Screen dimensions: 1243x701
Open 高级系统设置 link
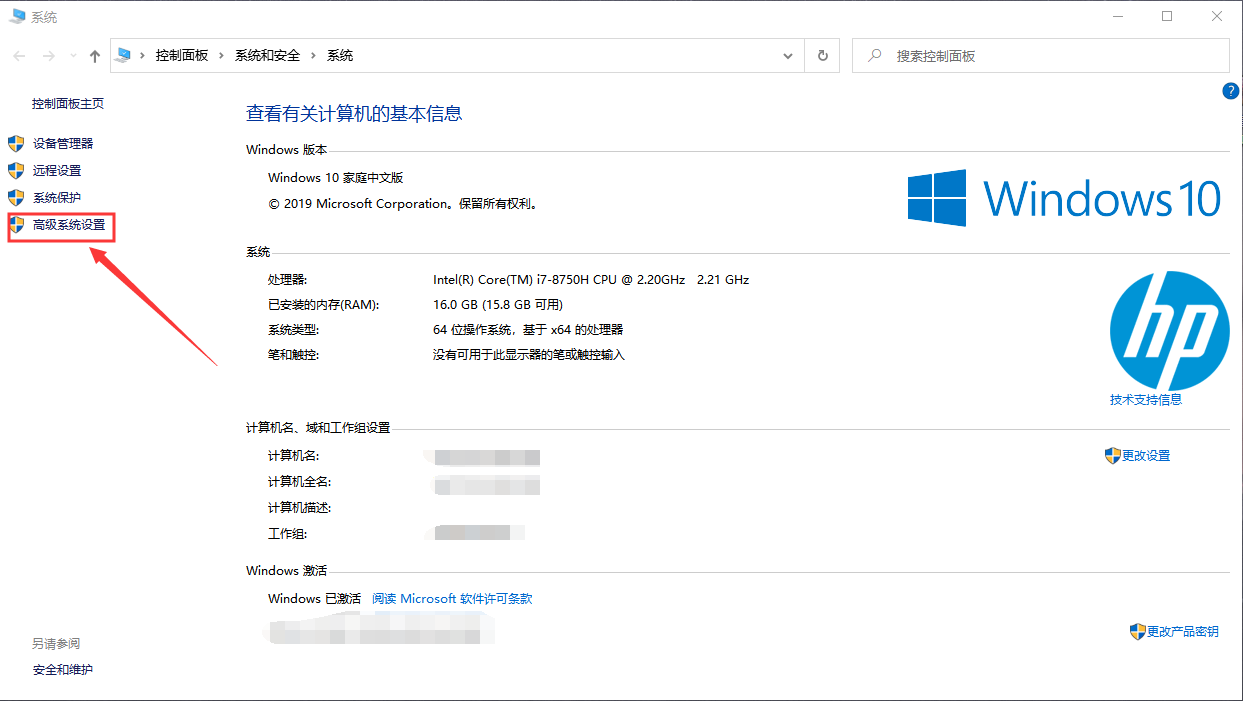point(69,225)
